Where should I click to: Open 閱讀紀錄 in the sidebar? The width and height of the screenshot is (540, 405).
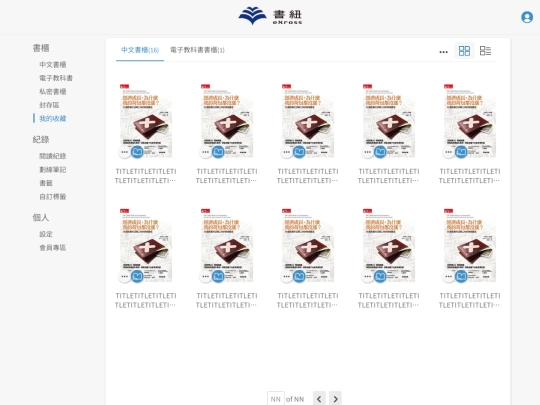click(53, 156)
